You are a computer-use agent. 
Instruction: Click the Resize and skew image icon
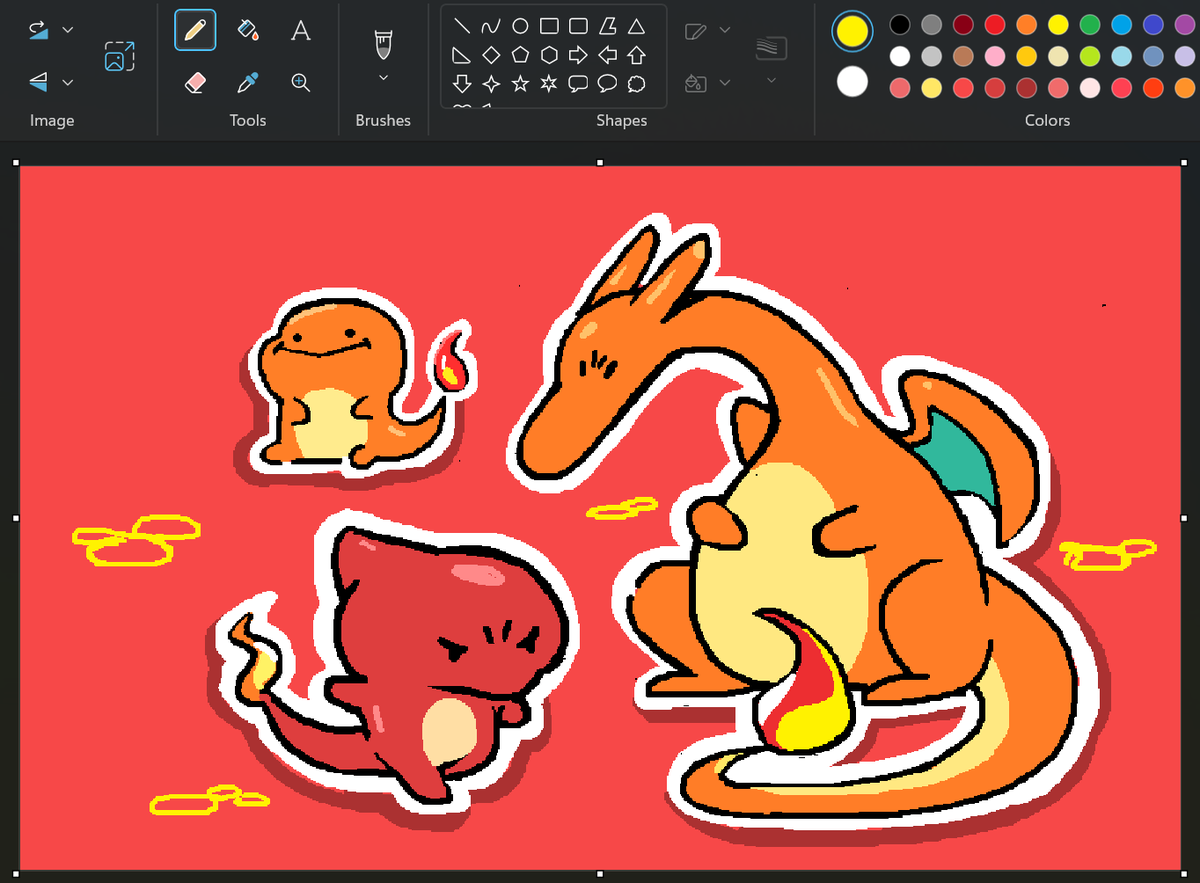pyautogui.click(x=119, y=56)
